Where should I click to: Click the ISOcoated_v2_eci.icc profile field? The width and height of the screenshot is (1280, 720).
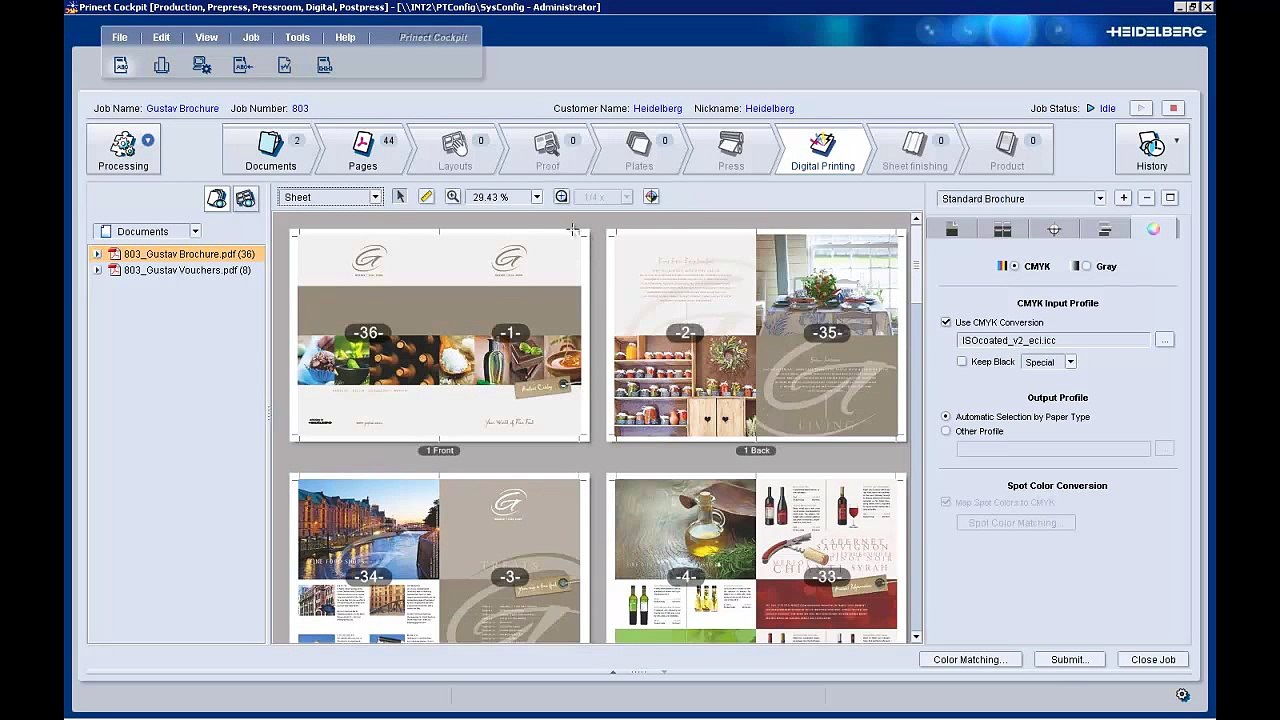(x=1054, y=340)
